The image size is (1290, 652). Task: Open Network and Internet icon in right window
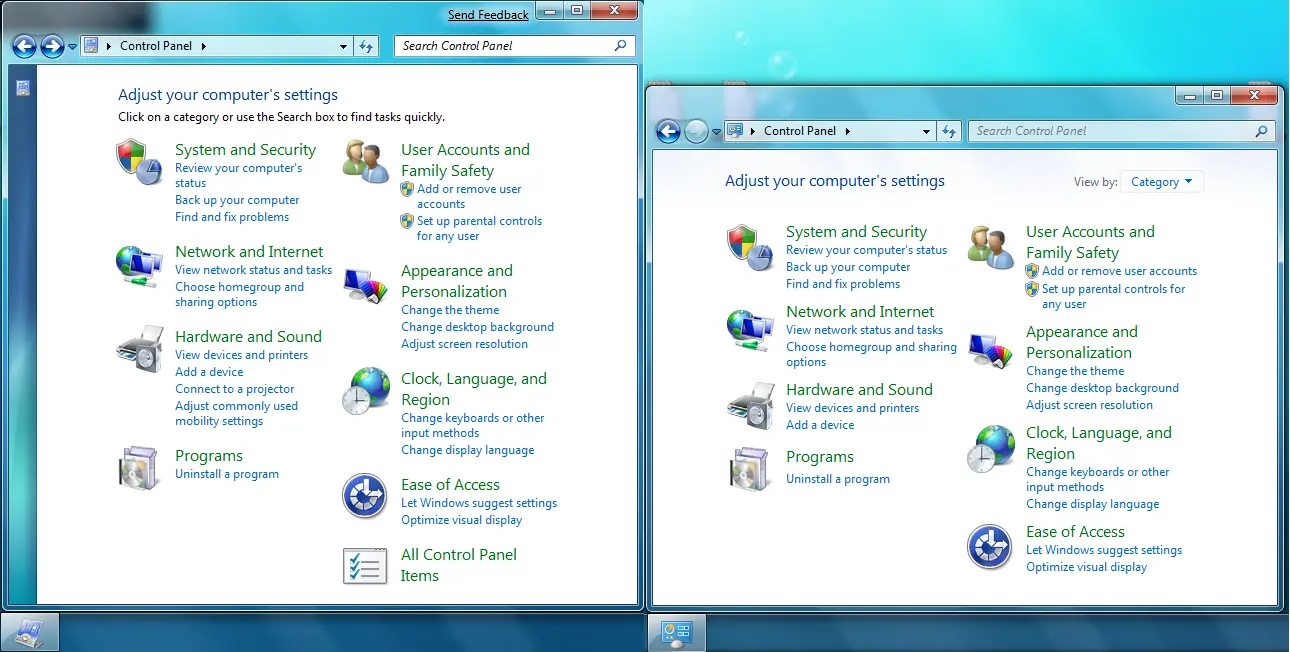click(x=750, y=328)
